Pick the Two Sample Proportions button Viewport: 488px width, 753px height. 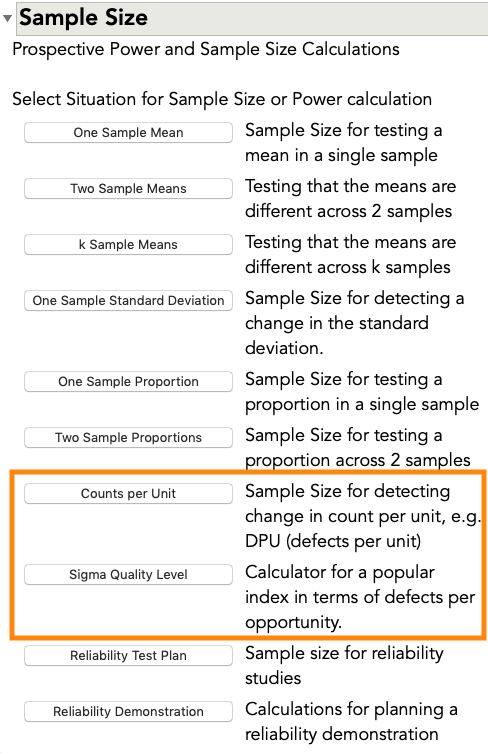tap(128, 437)
